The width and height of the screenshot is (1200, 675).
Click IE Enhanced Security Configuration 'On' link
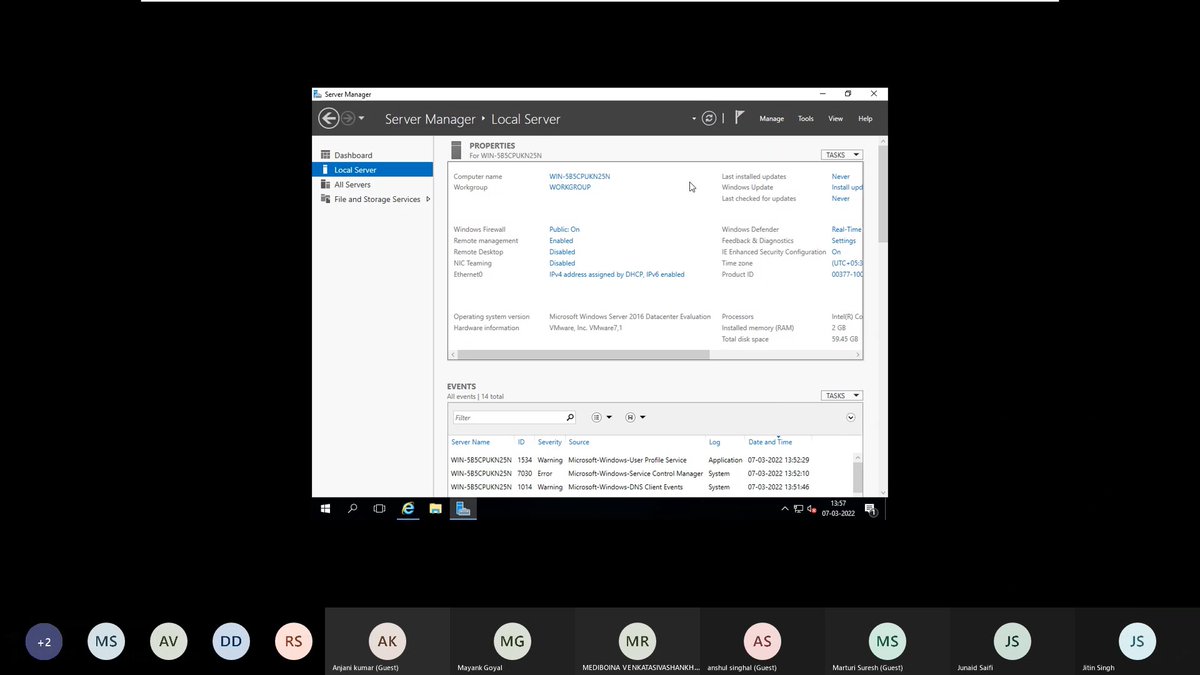(836, 252)
